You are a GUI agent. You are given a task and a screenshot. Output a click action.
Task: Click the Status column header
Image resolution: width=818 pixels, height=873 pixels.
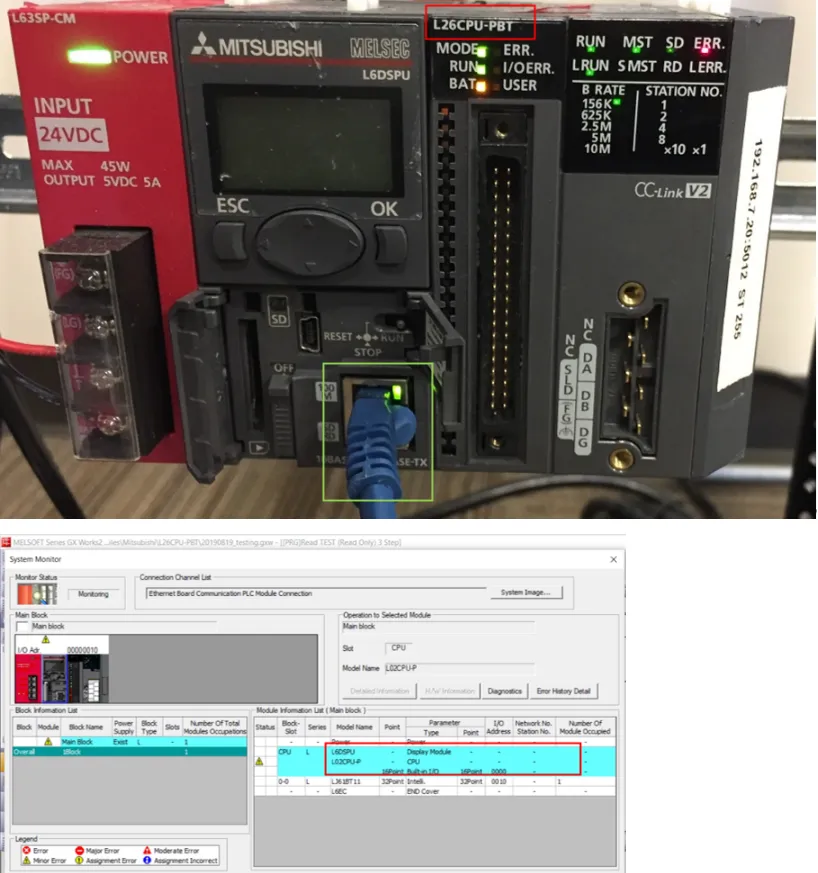pos(265,727)
